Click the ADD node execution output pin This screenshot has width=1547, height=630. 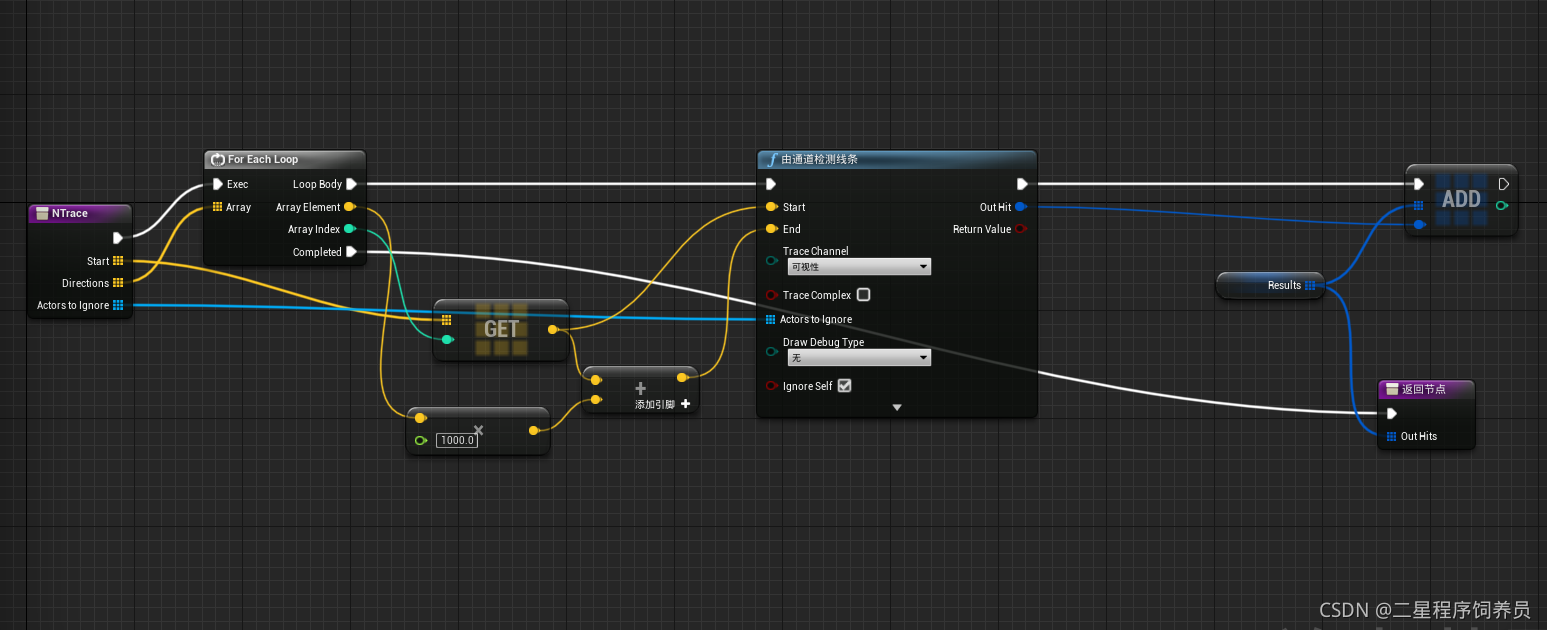1503,184
